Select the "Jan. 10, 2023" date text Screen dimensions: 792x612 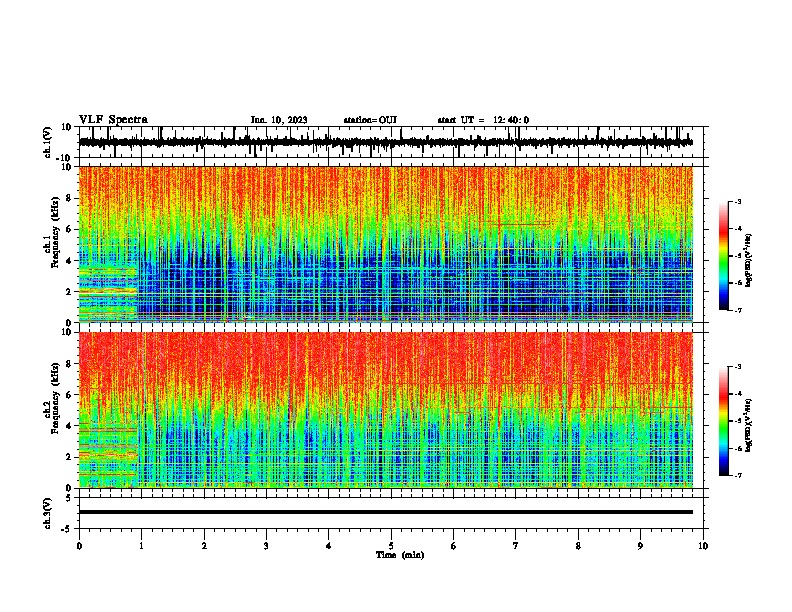click(279, 120)
